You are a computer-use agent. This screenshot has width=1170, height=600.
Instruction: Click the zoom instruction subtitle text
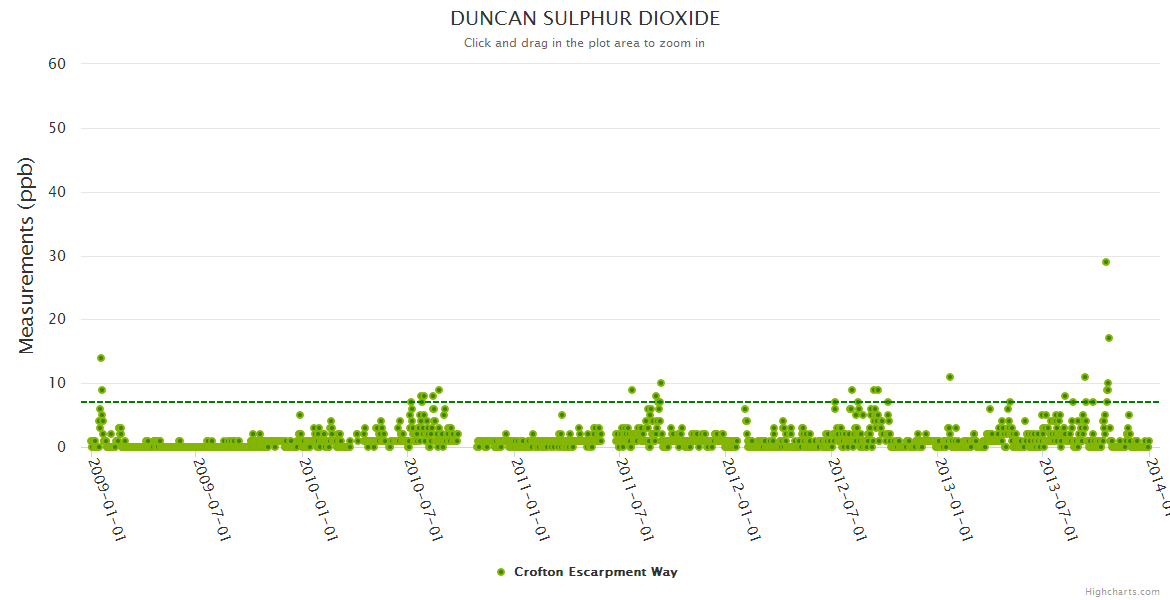584,43
